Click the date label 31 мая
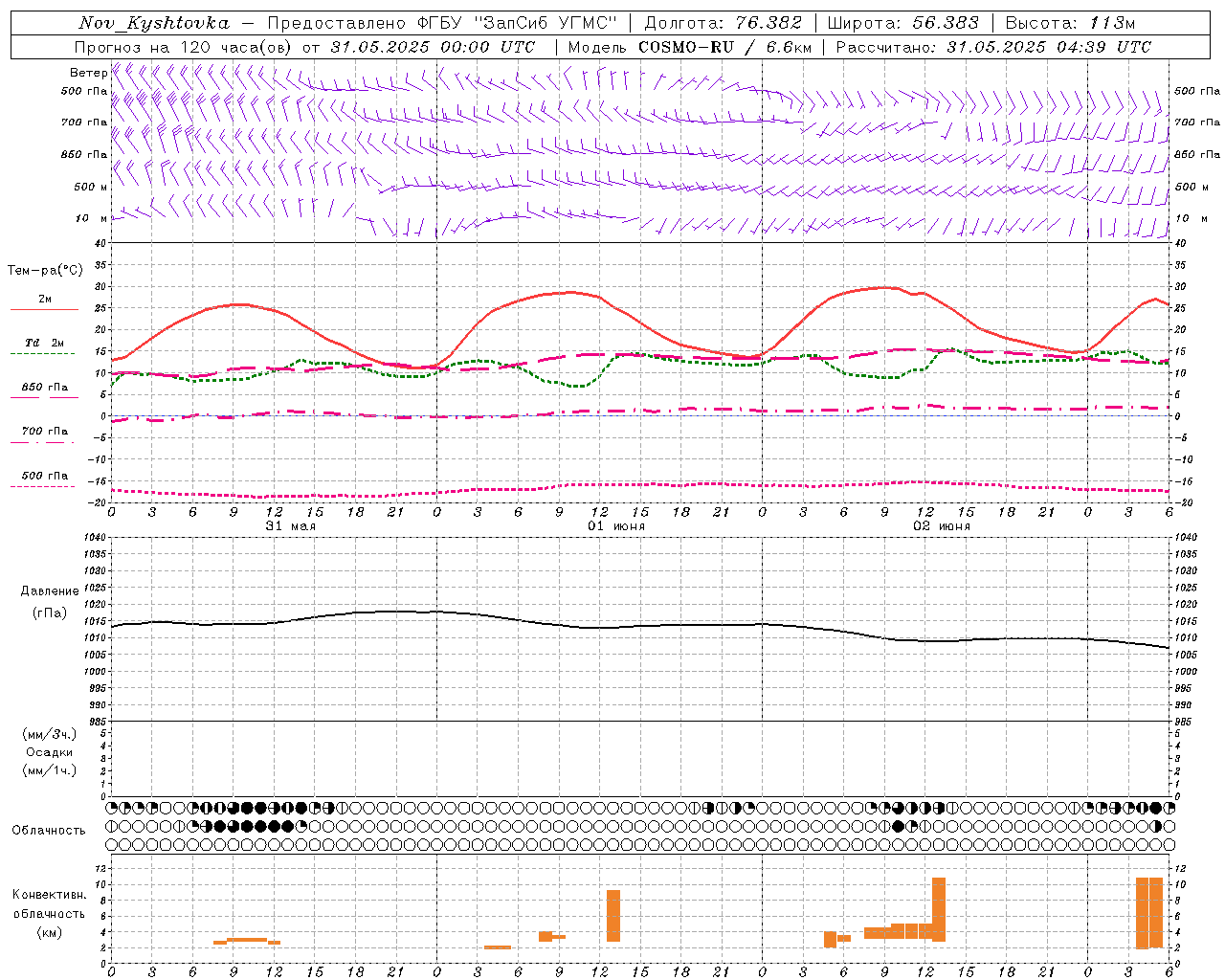Viewport: 1225px width, 980px height. click(x=291, y=526)
